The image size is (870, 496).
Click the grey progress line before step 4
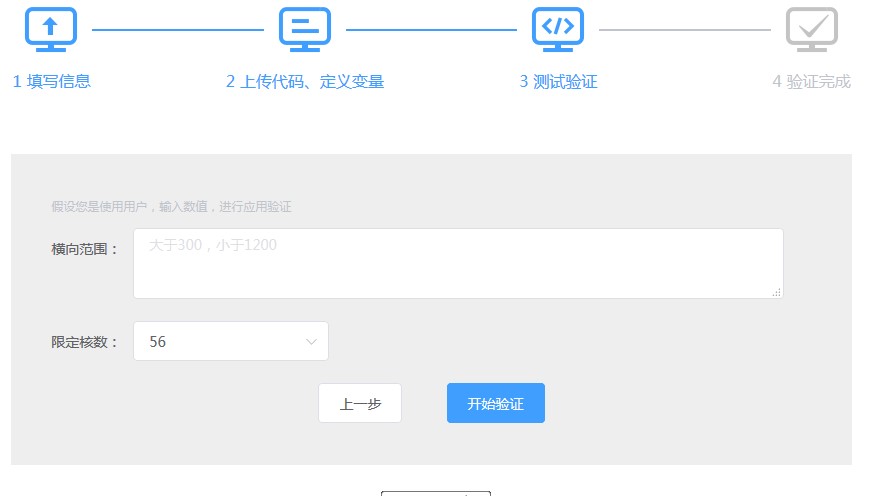coord(685,30)
